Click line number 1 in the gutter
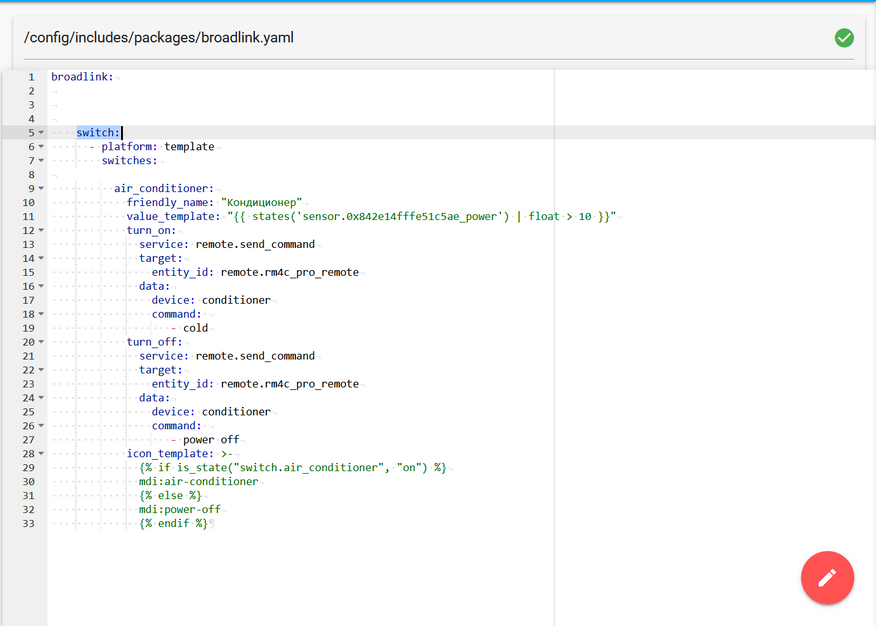876x626 pixels. (31, 77)
